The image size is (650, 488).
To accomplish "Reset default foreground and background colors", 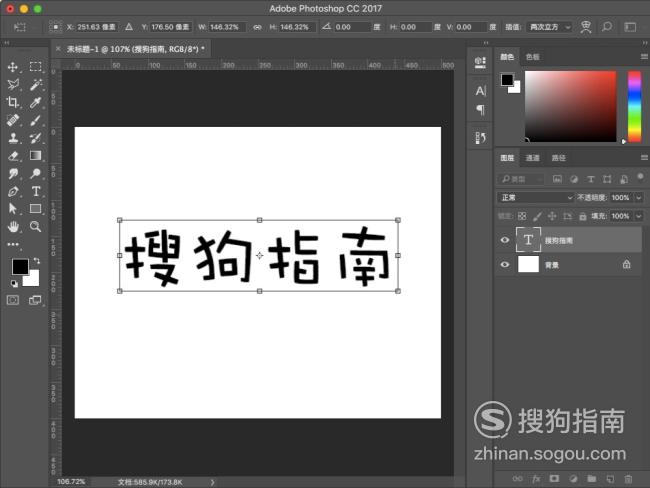I will click(15, 284).
